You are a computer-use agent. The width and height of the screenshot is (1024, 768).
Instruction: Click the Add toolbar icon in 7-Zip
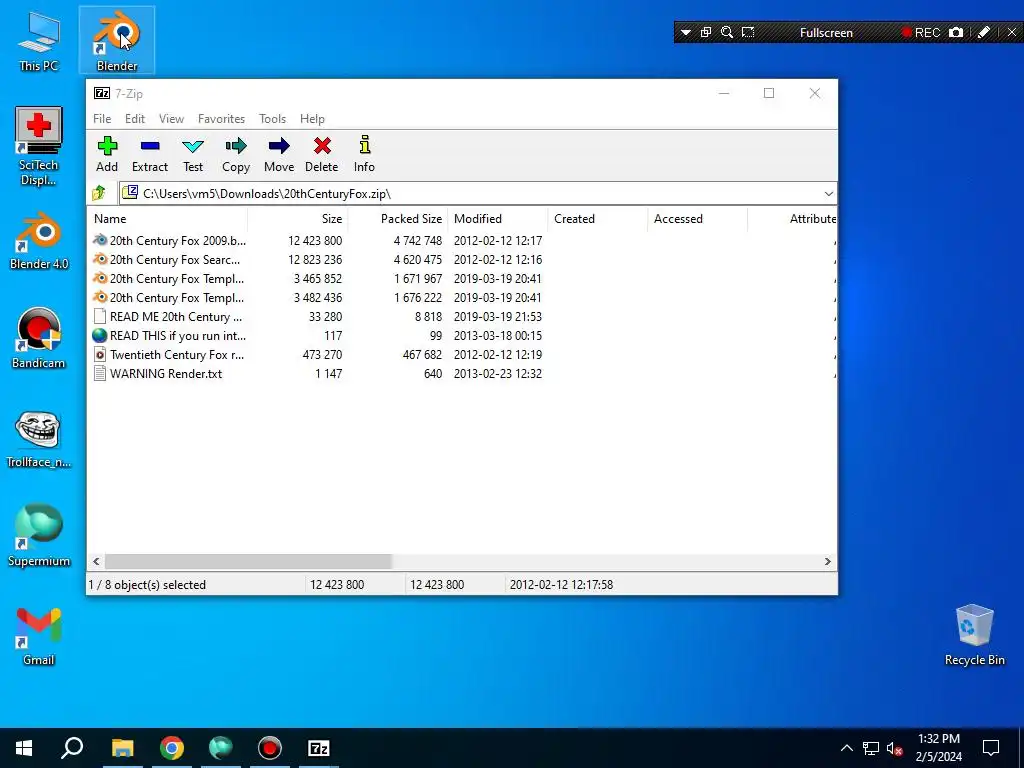pyautogui.click(x=107, y=155)
